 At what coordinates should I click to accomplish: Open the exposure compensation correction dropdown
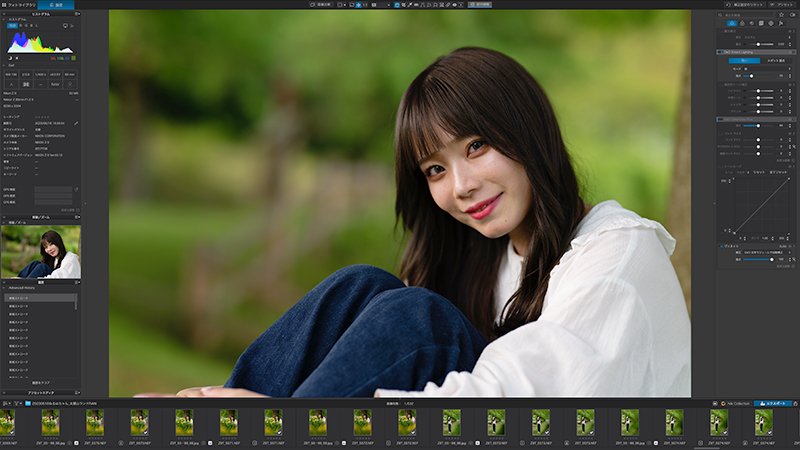pos(767,37)
